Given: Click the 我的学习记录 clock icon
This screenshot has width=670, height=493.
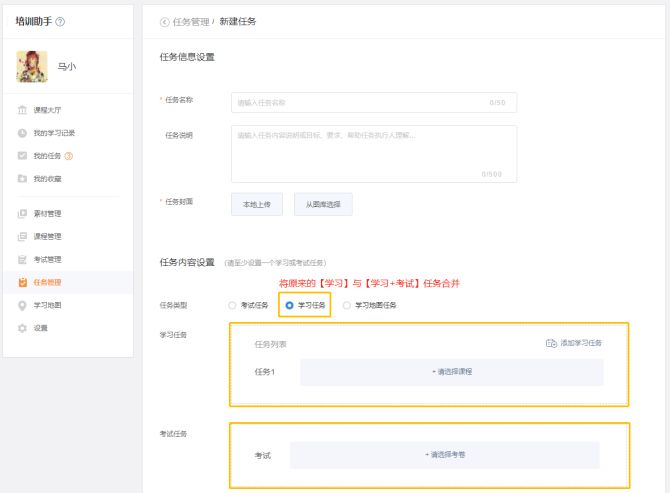Looking at the screenshot, I should point(22,133).
